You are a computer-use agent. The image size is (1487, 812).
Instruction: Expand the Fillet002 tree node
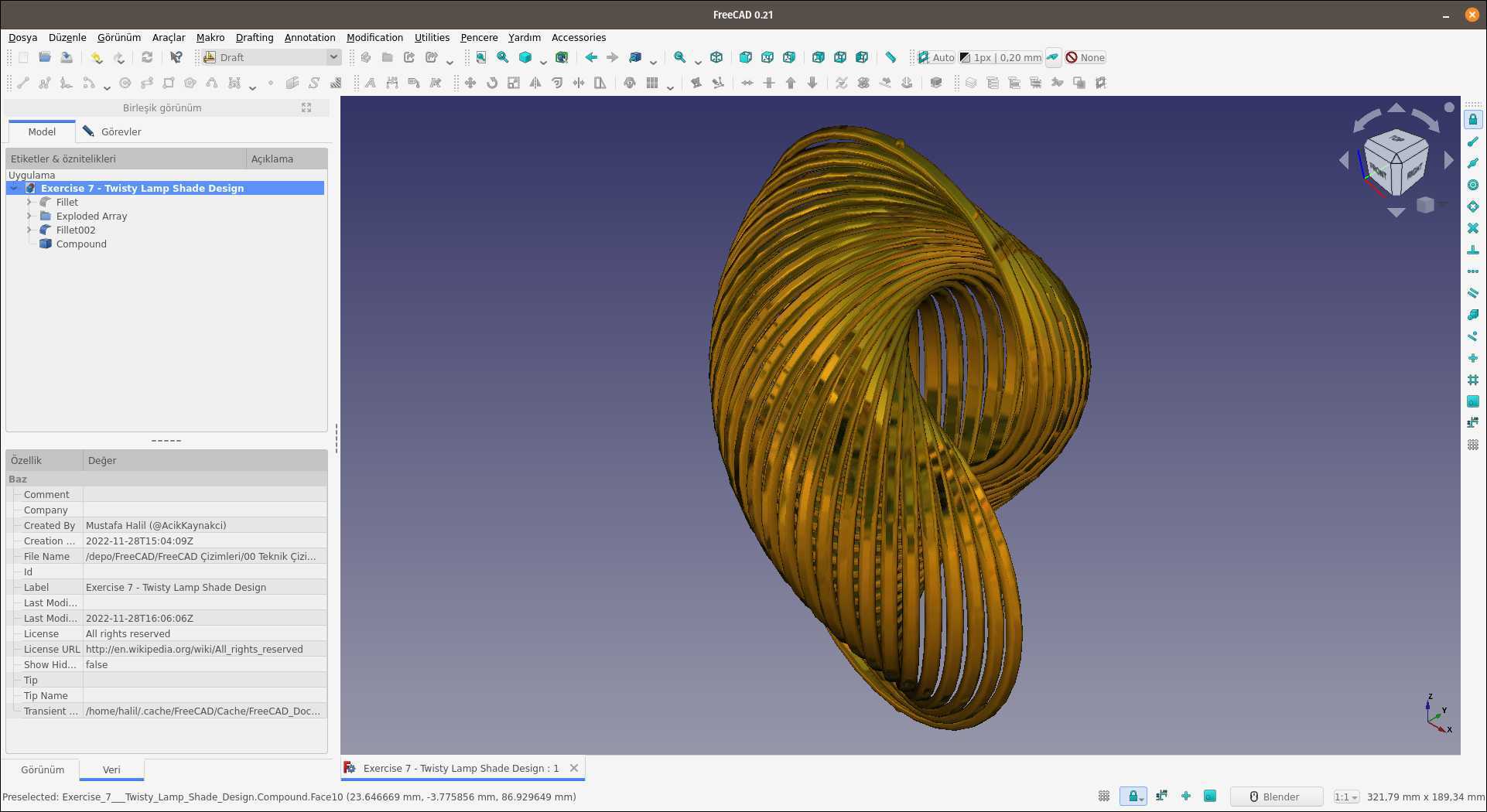(29, 230)
